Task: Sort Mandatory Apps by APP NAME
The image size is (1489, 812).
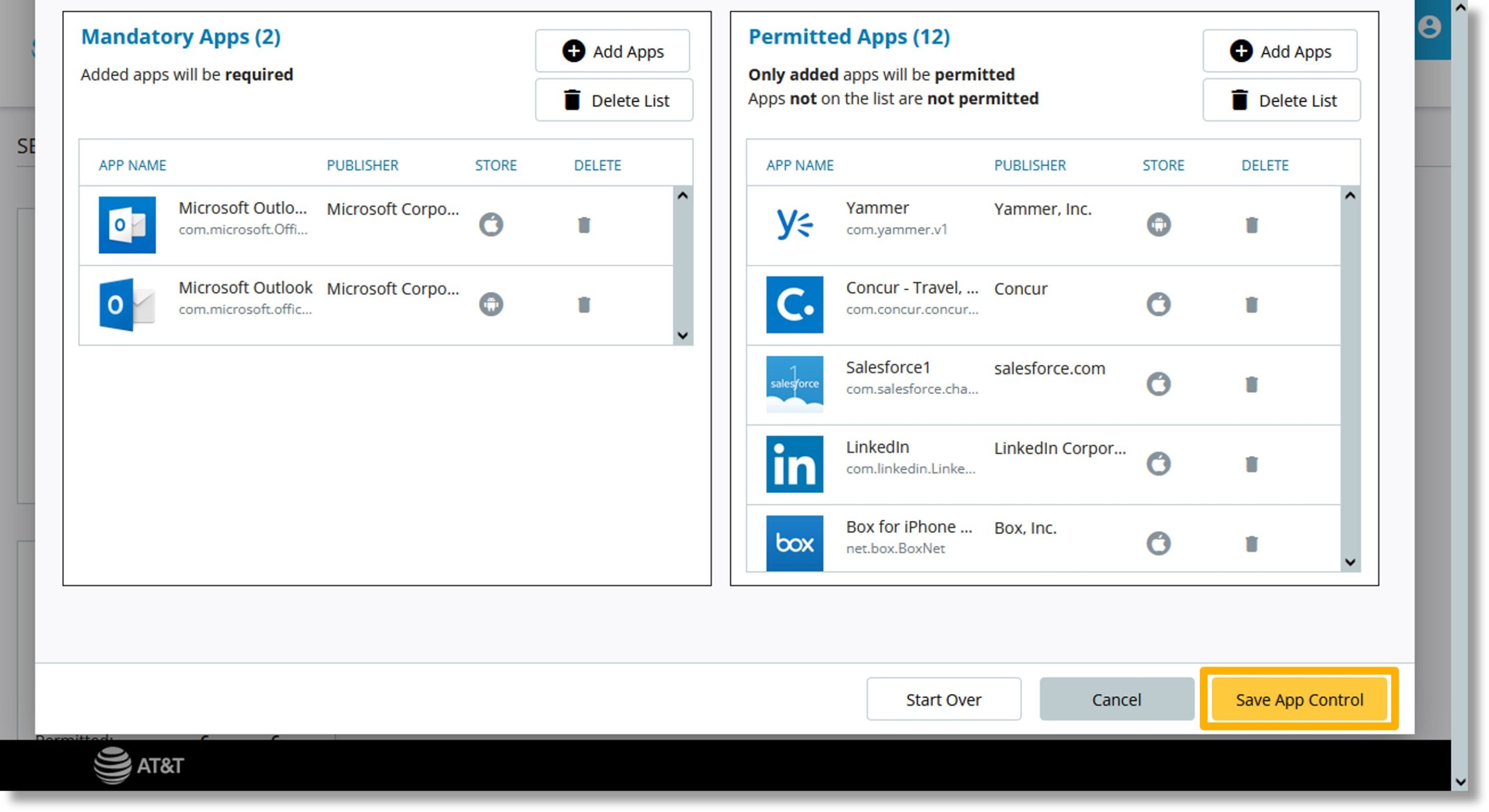Action: (132, 165)
